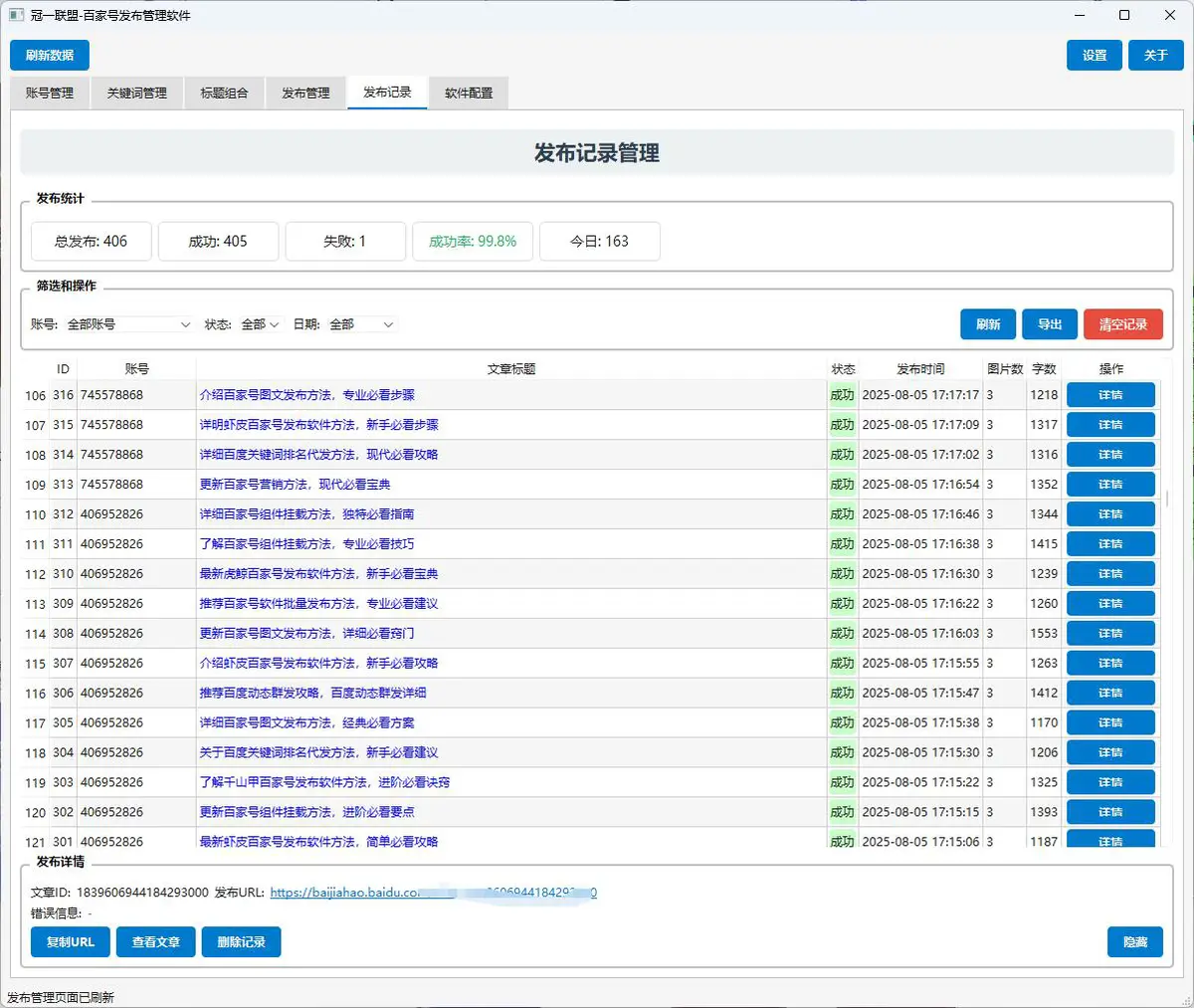
Task: Click the 关于 about button
Action: coord(1155,56)
